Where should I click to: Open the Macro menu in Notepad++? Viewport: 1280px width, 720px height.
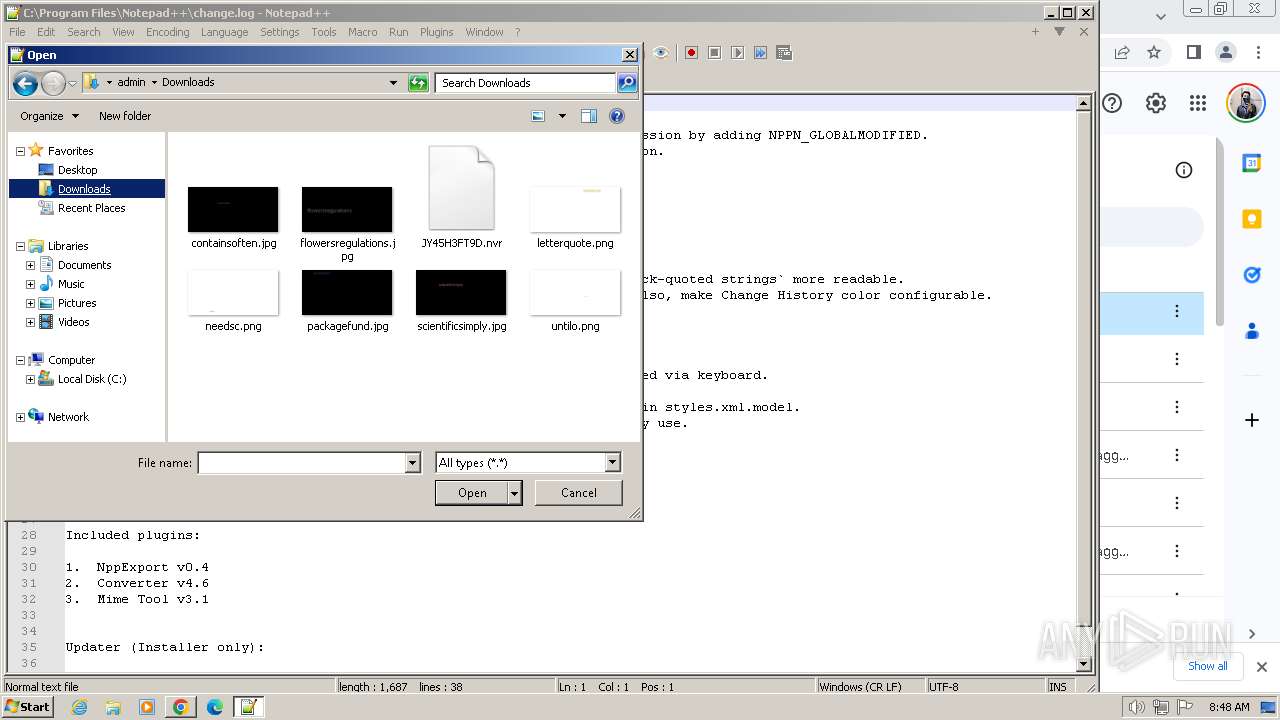coord(362,32)
